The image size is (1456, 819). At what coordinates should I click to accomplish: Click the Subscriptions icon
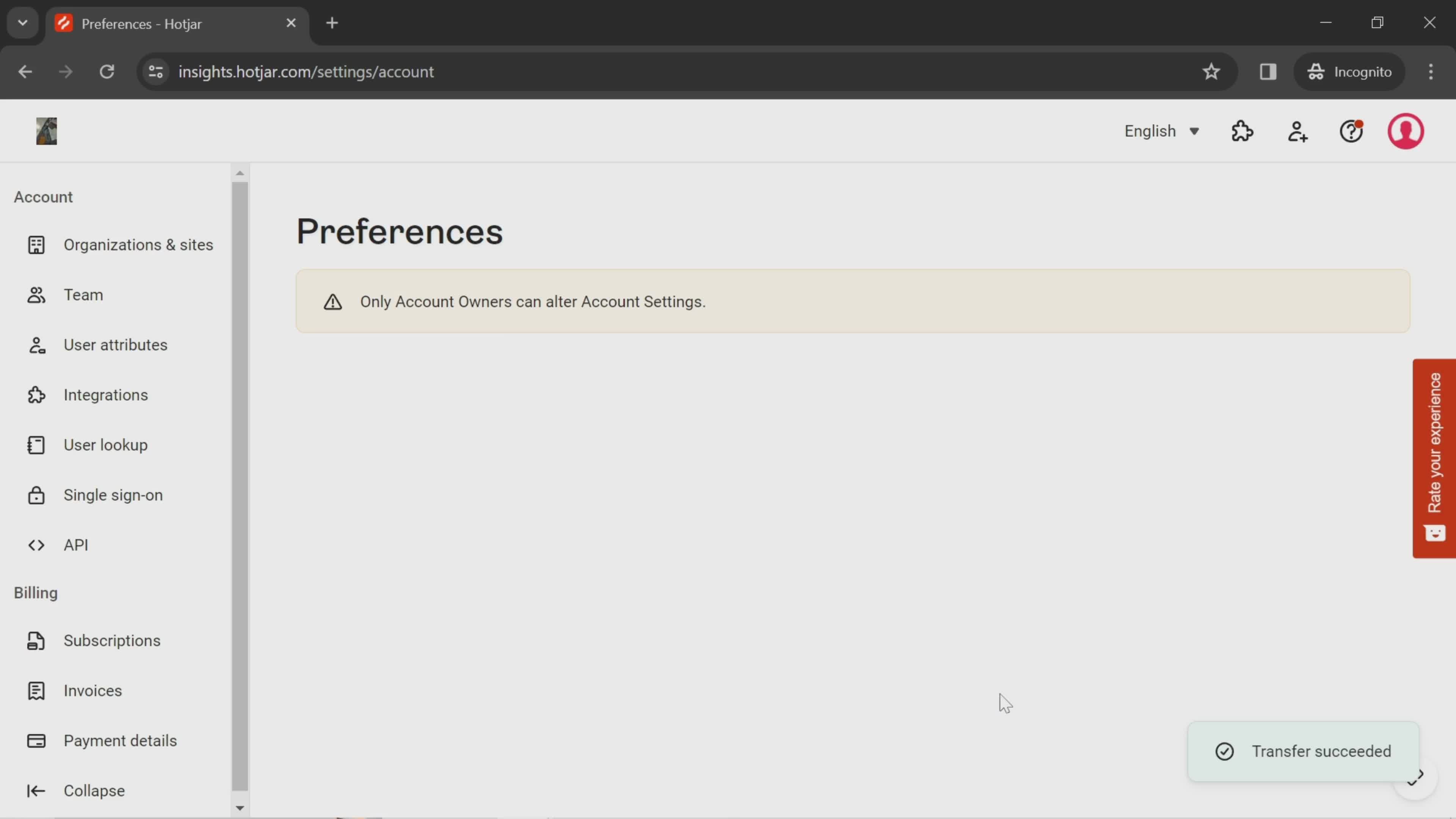[35, 640]
